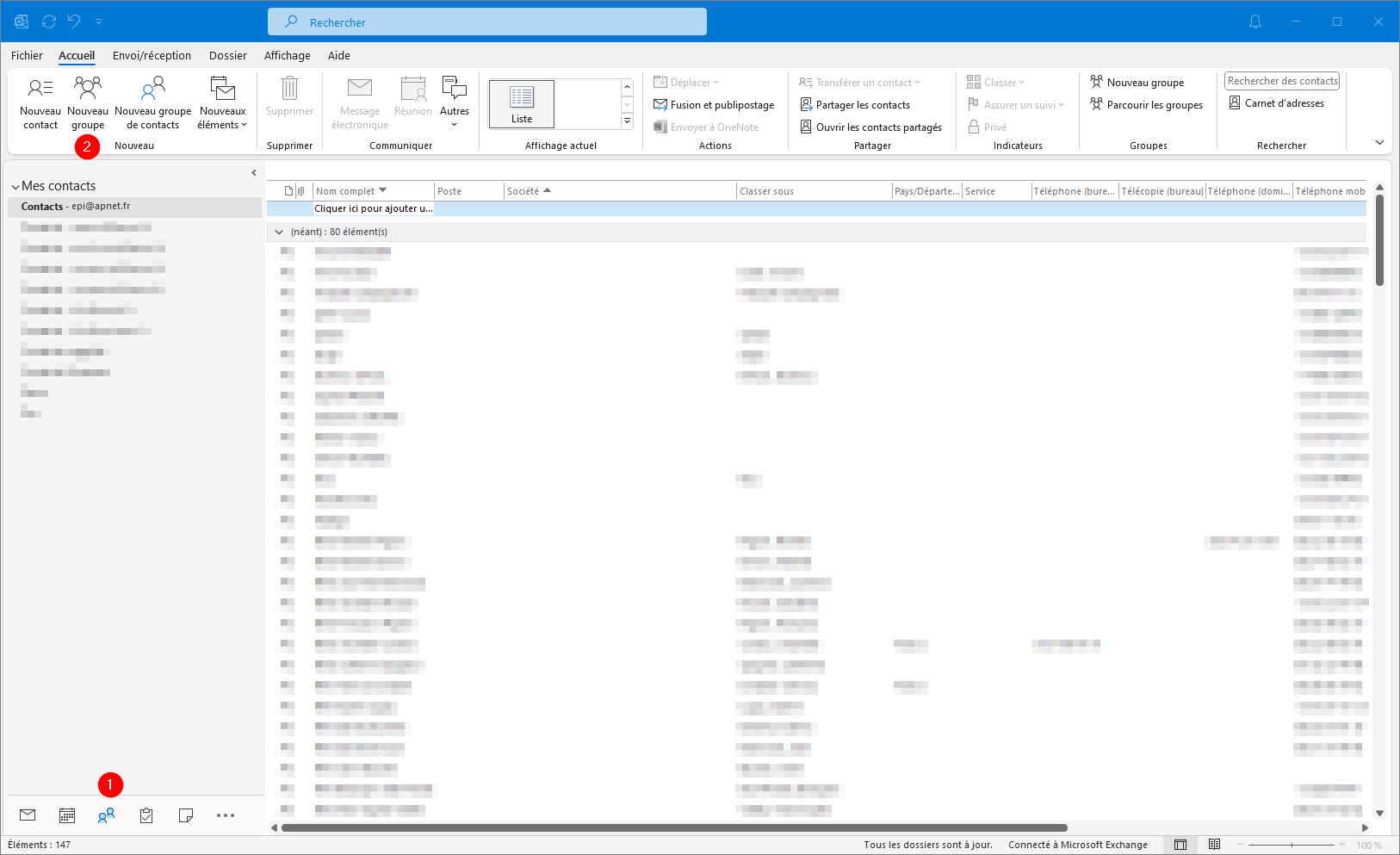The height and width of the screenshot is (855, 1400).
Task: Click Parcourir les groupes
Action: [1147, 105]
